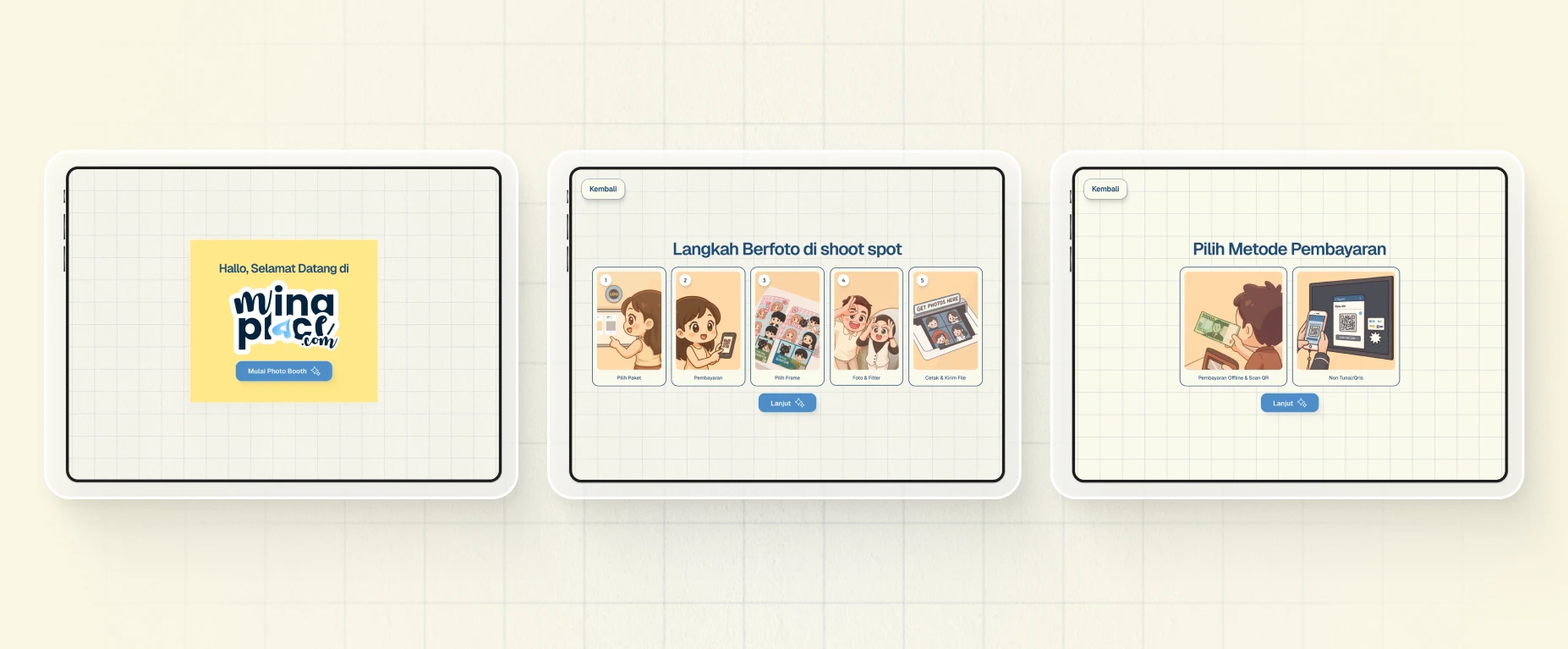Click the 'Pembayaran Offline & Scan QR' caption
The image size is (1568, 649).
pyautogui.click(x=1234, y=378)
